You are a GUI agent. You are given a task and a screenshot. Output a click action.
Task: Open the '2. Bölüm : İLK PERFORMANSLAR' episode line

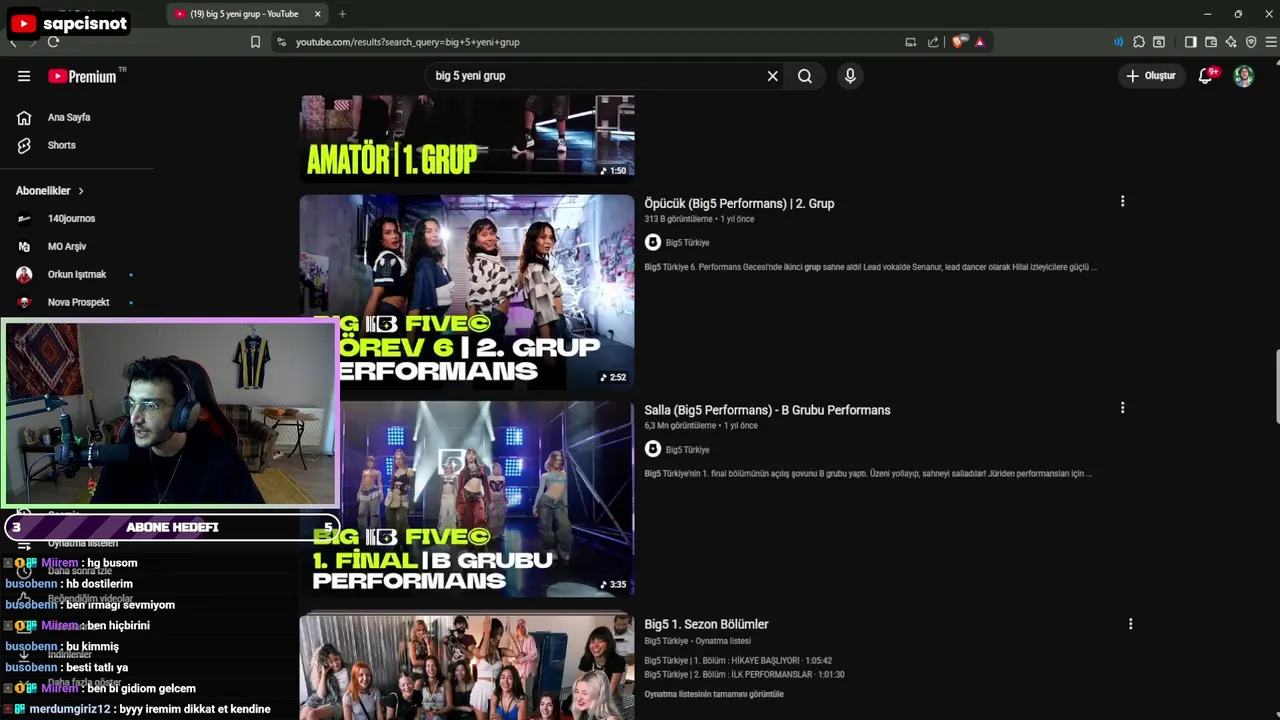pos(744,675)
